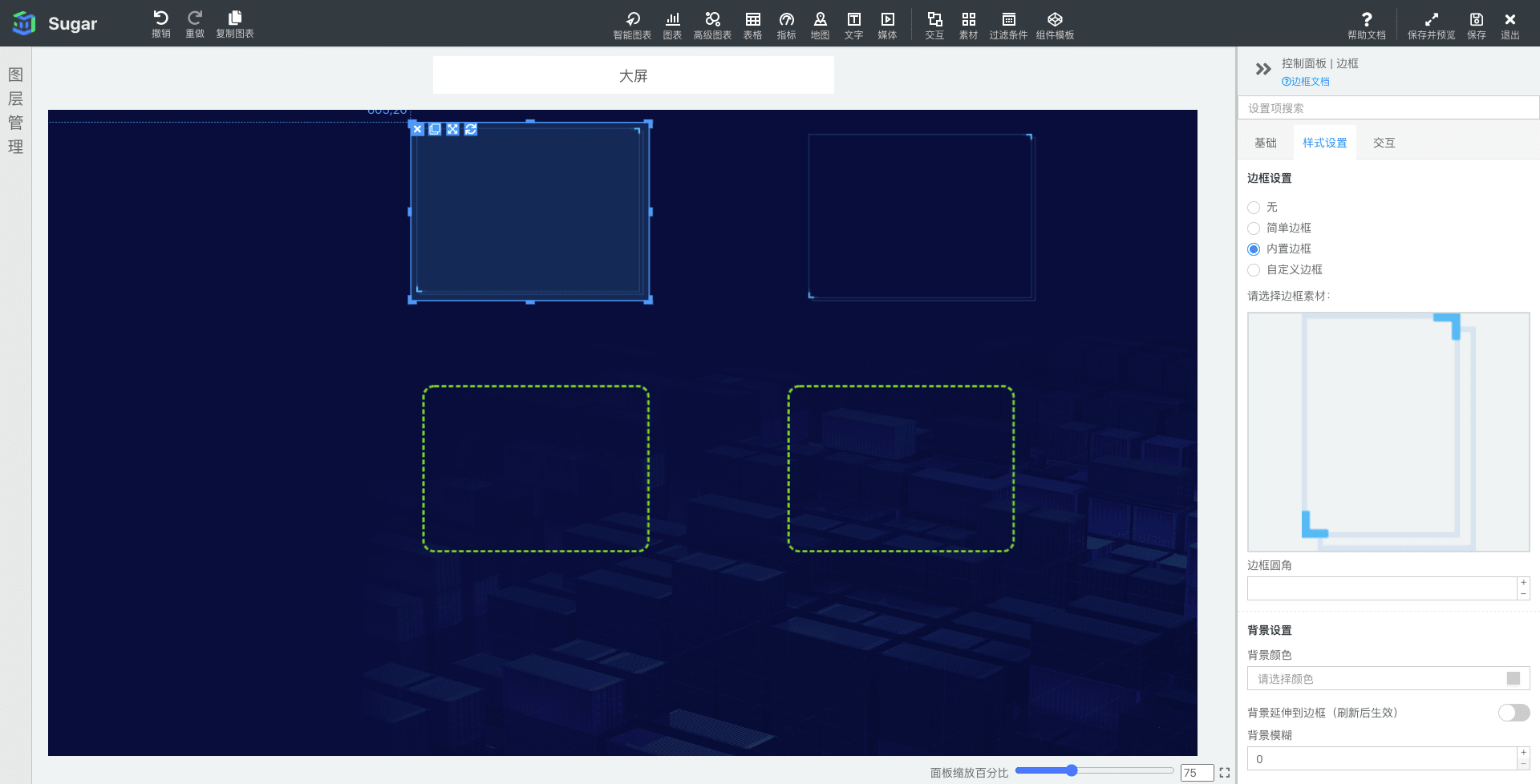Refresh selected border component icon
Screen dimensions: 1540x784
click(471, 129)
